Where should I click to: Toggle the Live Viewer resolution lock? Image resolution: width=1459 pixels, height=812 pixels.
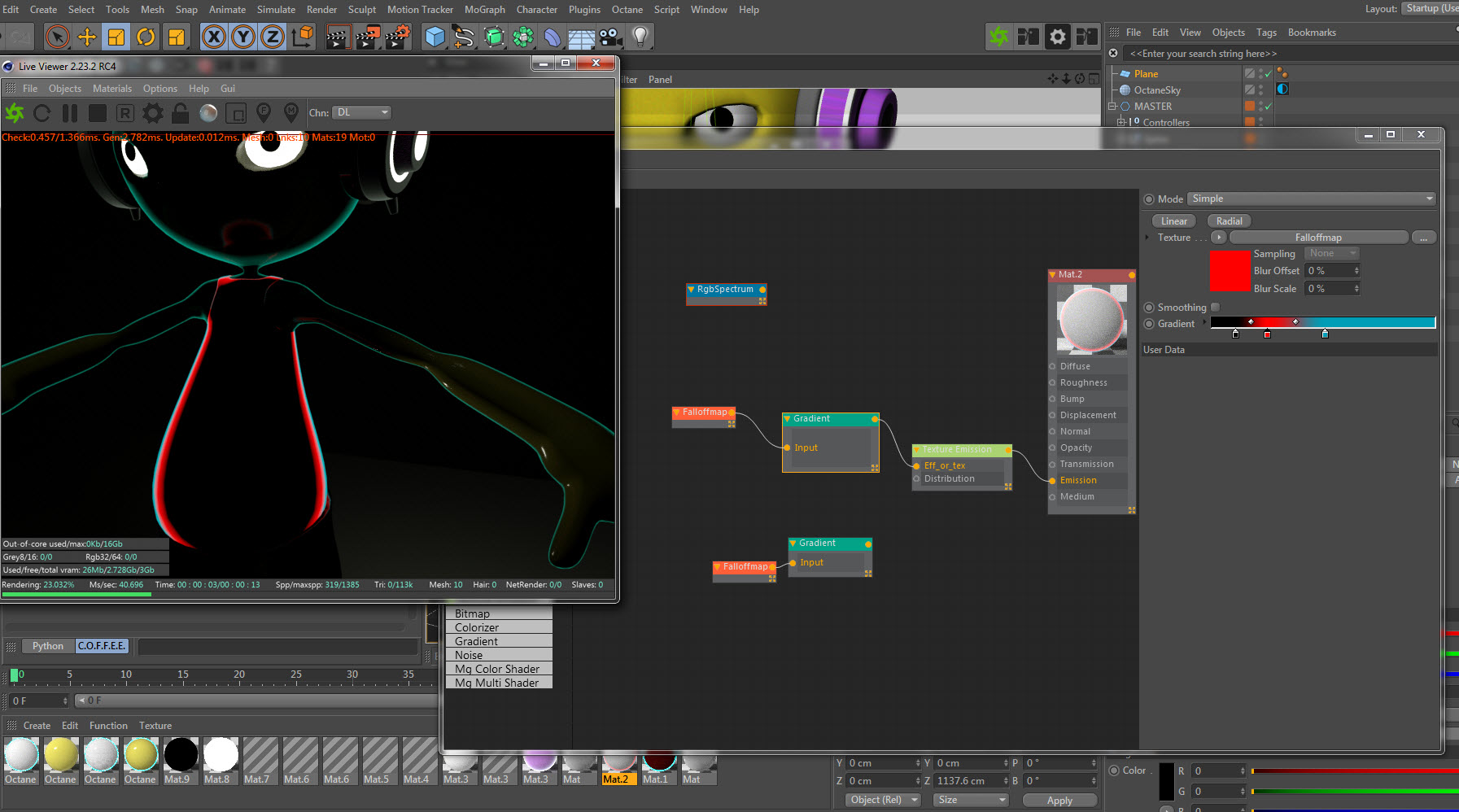pyautogui.click(x=181, y=113)
